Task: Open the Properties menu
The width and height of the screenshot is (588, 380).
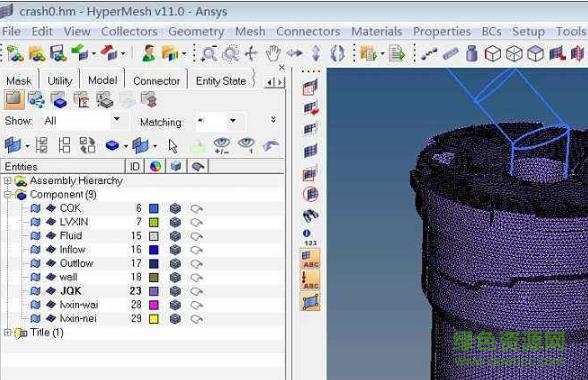Action: (x=442, y=32)
